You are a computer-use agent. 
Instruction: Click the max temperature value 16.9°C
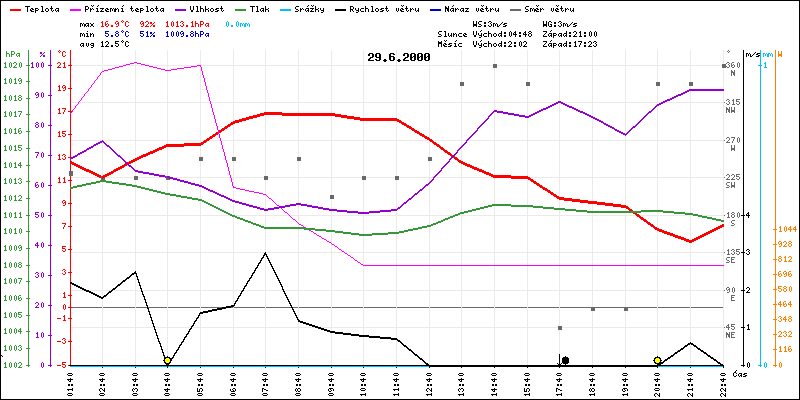(117, 21)
